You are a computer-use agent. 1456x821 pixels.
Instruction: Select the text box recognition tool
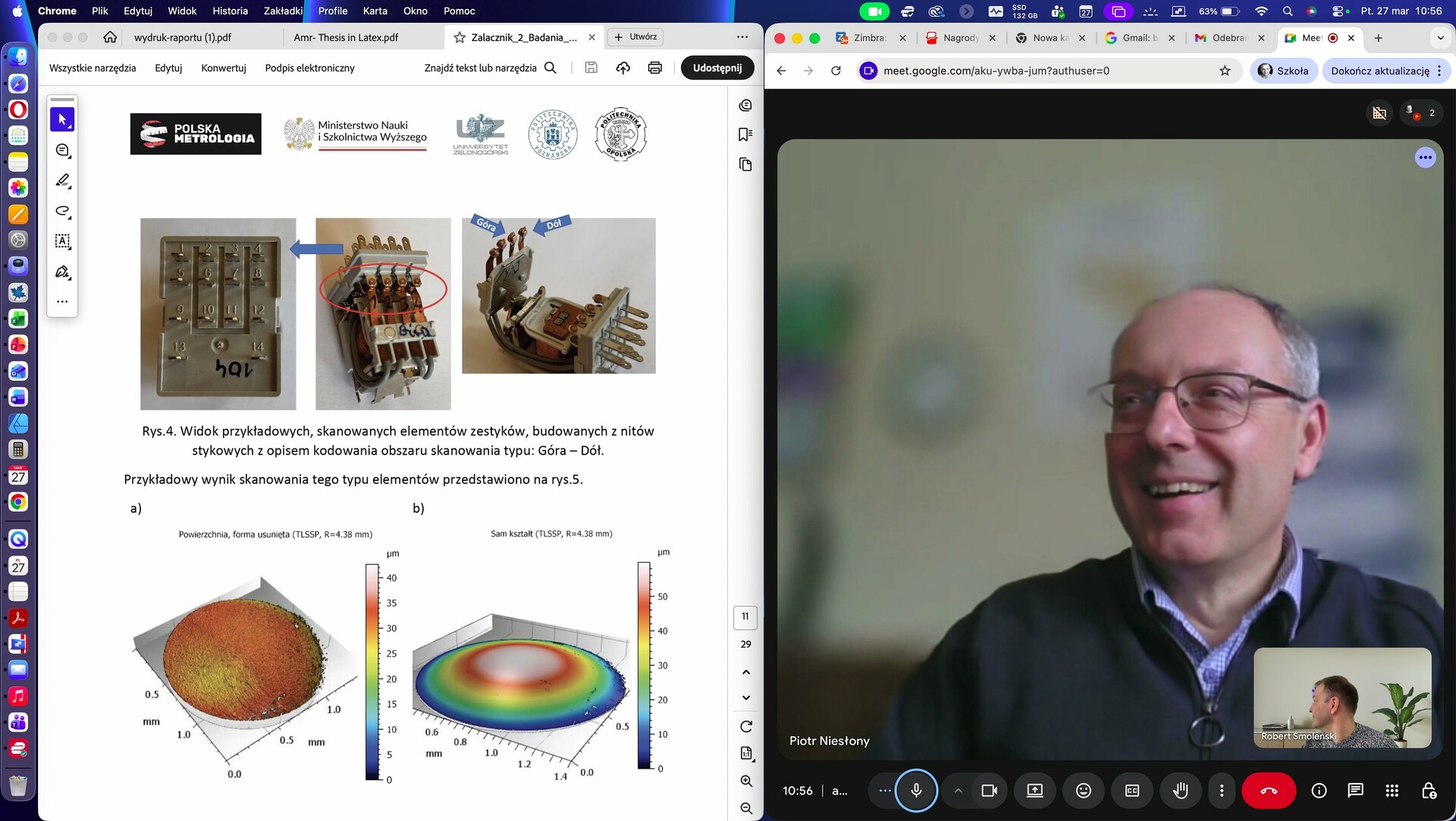click(x=62, y=241)
